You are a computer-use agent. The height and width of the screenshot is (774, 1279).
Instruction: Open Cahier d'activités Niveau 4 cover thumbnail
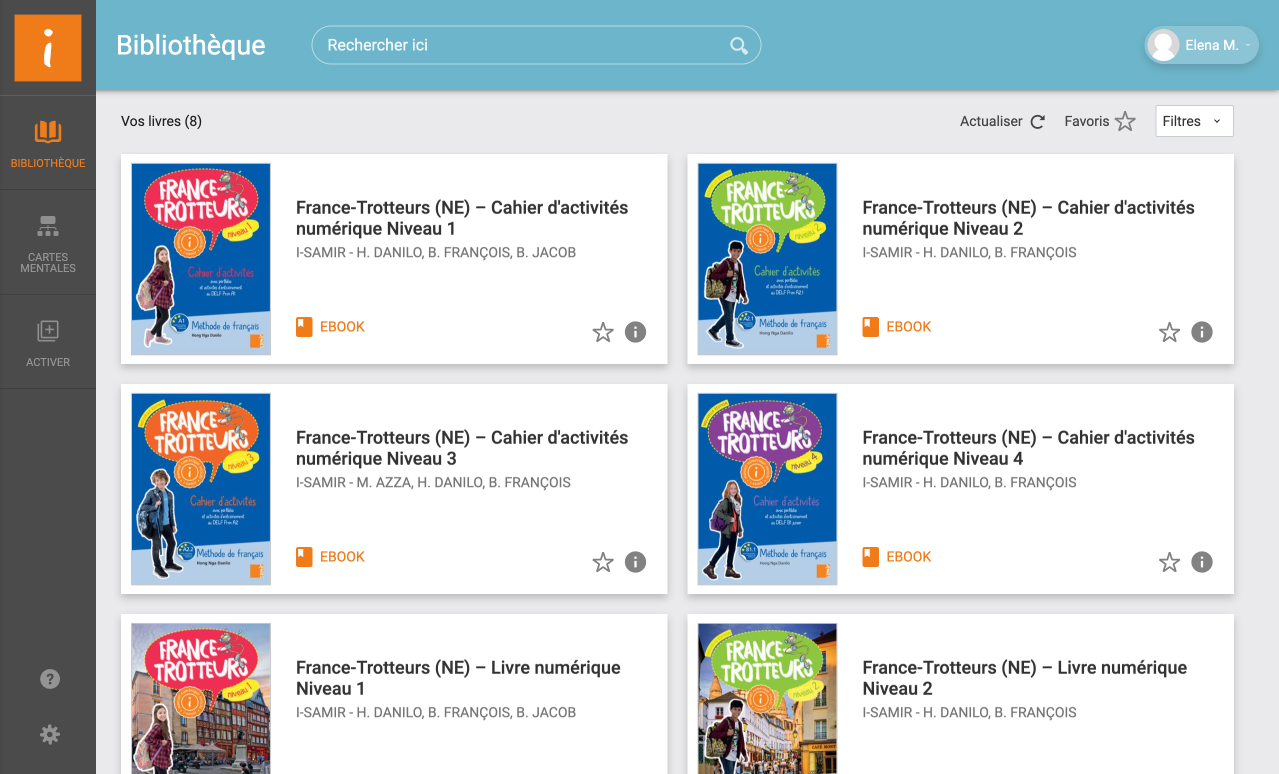767,489
